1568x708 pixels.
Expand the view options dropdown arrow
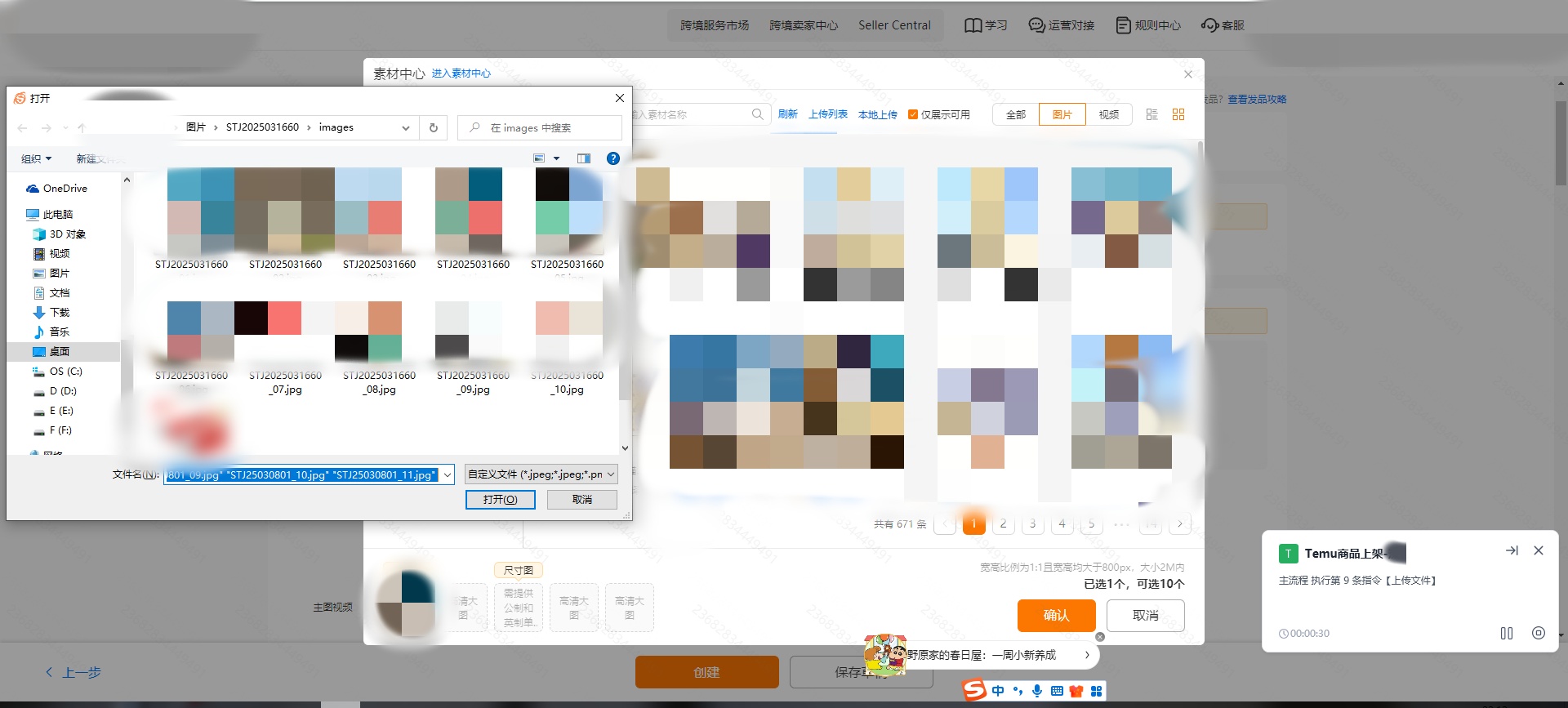[557, 158]
